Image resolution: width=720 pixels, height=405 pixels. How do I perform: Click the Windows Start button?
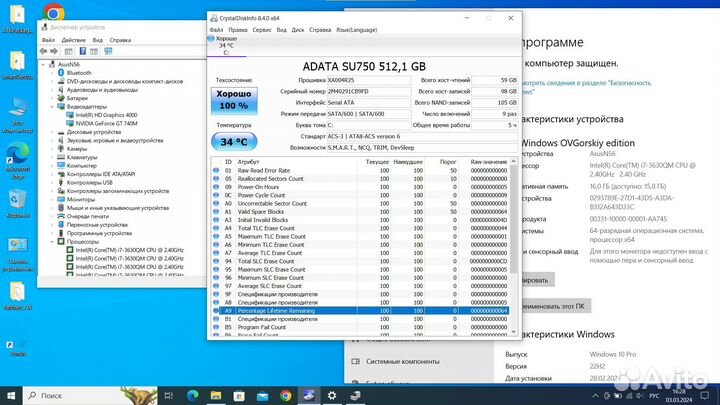click(11, 395)
